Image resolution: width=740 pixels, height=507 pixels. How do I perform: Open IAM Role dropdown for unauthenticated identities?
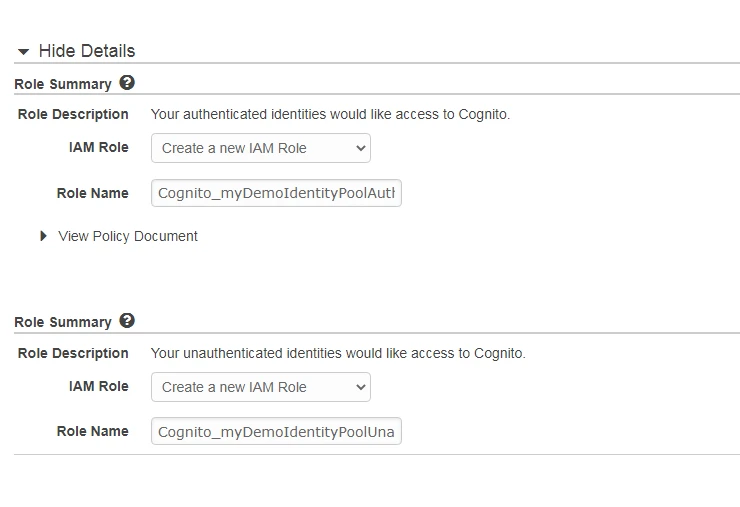261,387
